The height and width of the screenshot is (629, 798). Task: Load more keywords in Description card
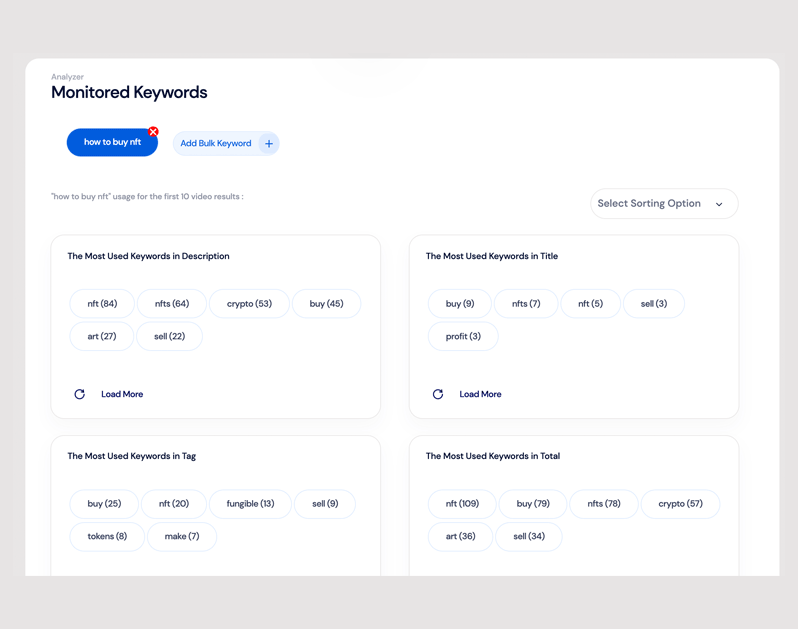[x=122, y=394]
